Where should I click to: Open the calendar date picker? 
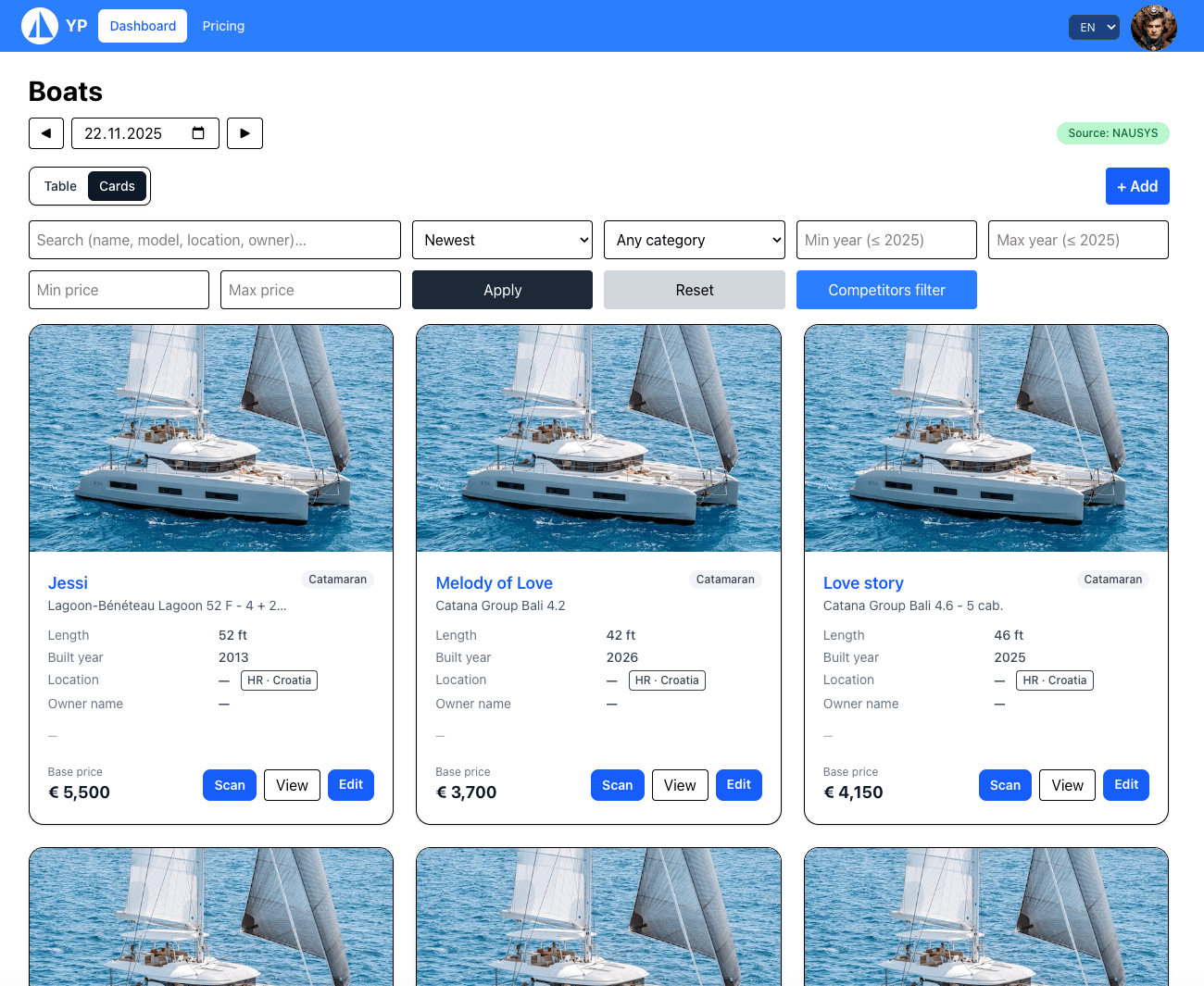tap(197, 132)
